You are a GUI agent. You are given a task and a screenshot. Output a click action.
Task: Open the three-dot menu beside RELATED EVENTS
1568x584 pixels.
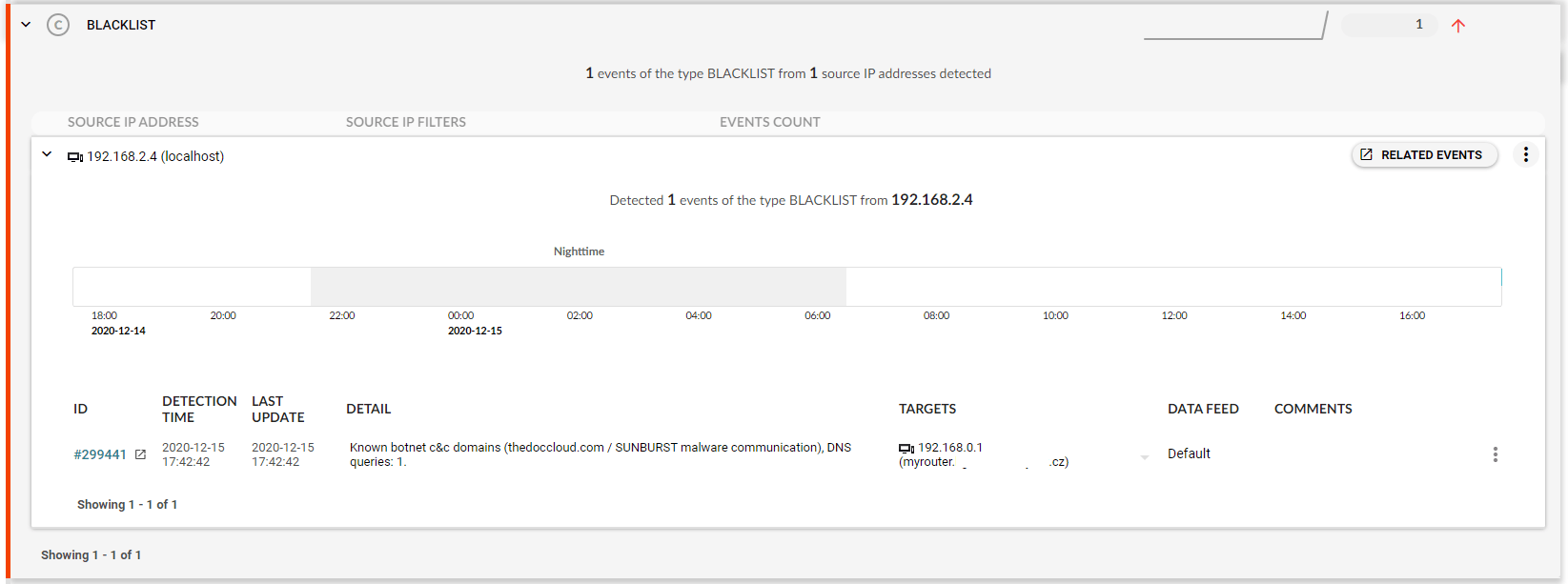point(1525,154)
